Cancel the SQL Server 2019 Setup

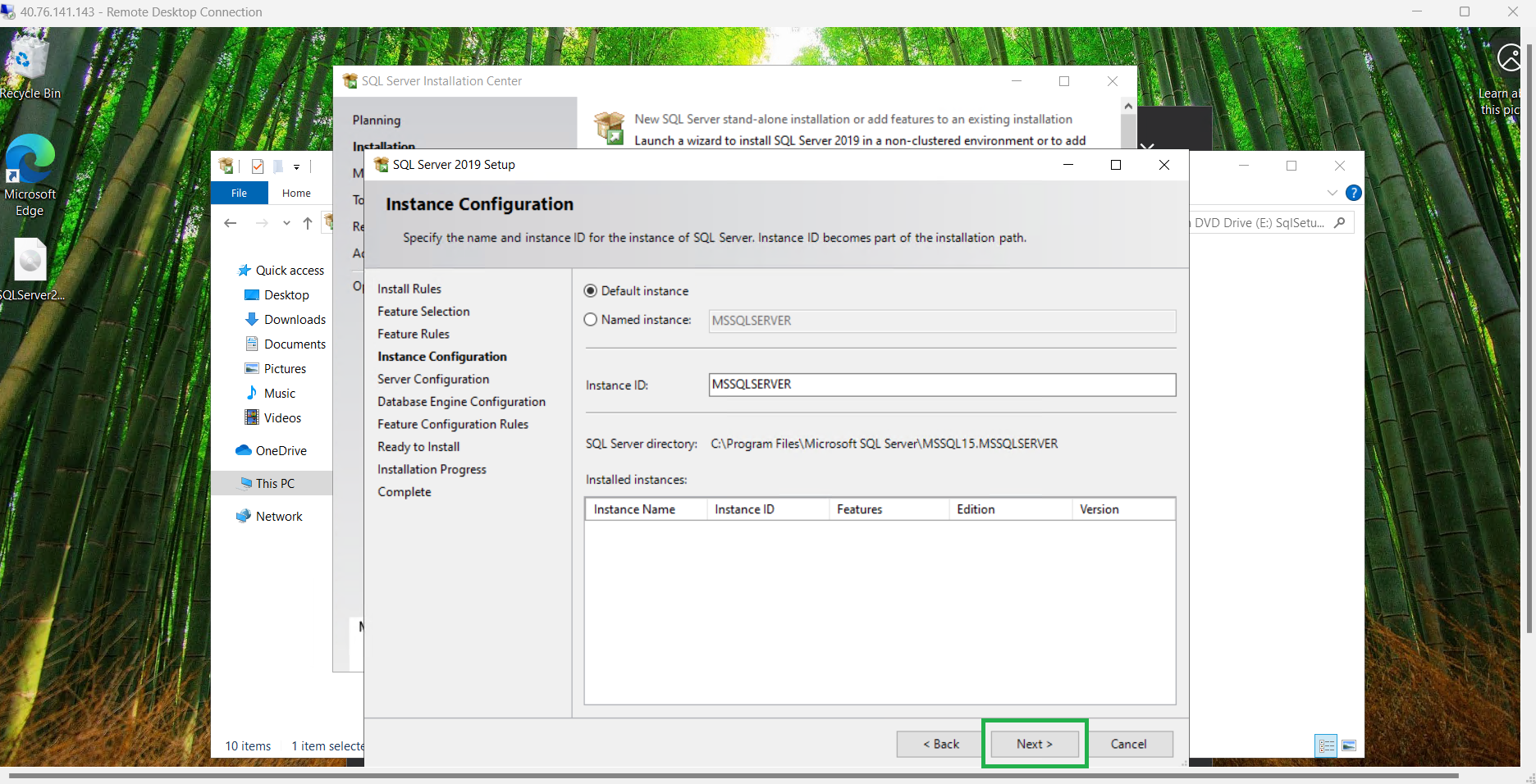click(1128, 744)
